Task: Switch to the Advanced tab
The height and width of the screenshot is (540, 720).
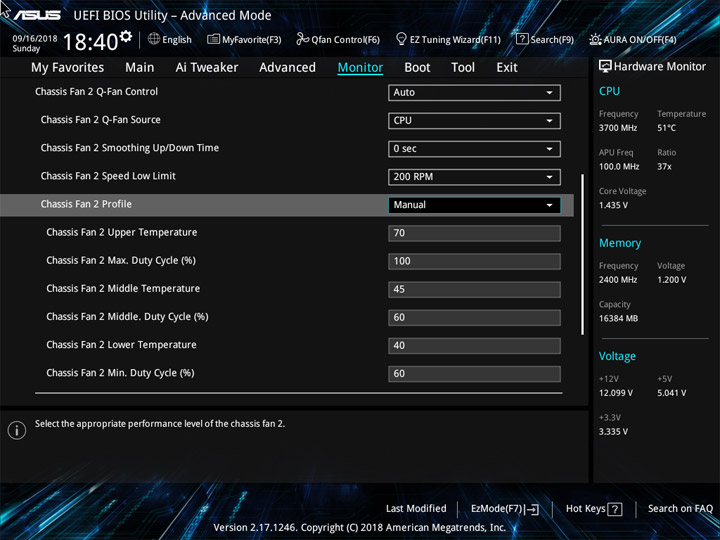Action: point(287,68)
